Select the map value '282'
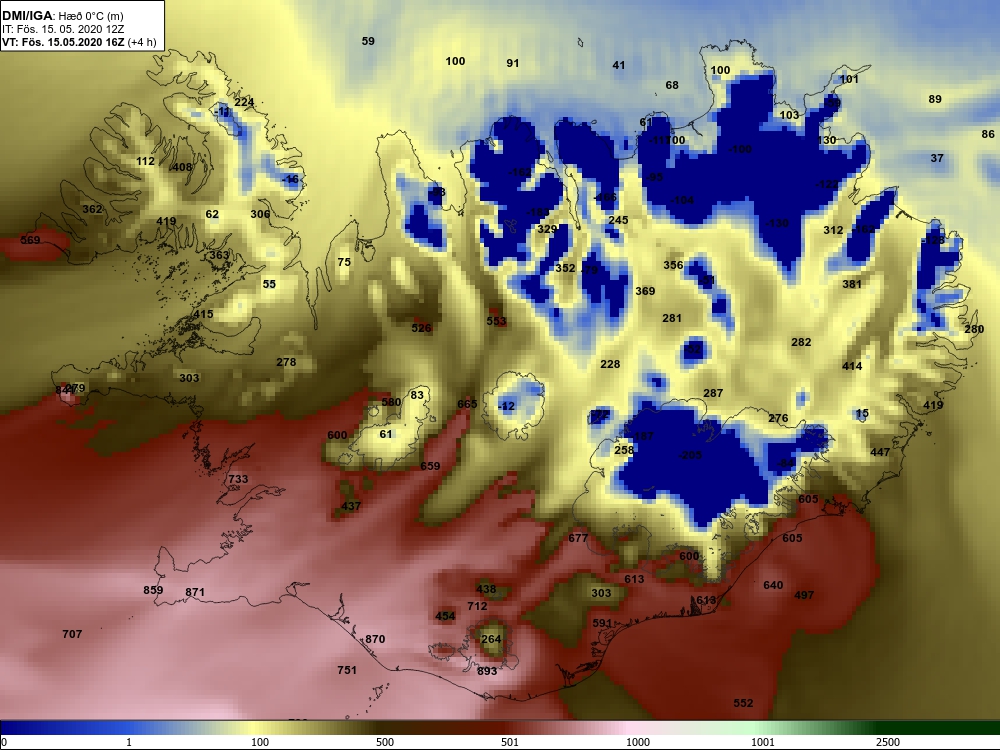 coord(801,342)
